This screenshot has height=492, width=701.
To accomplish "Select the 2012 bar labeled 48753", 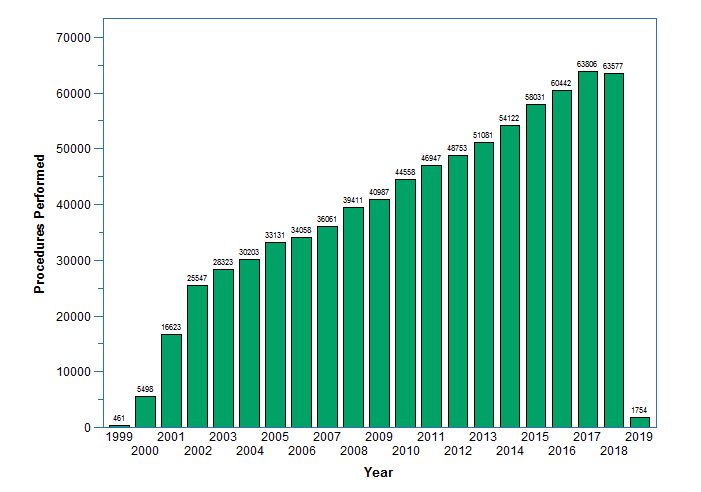I will (457, 291).
